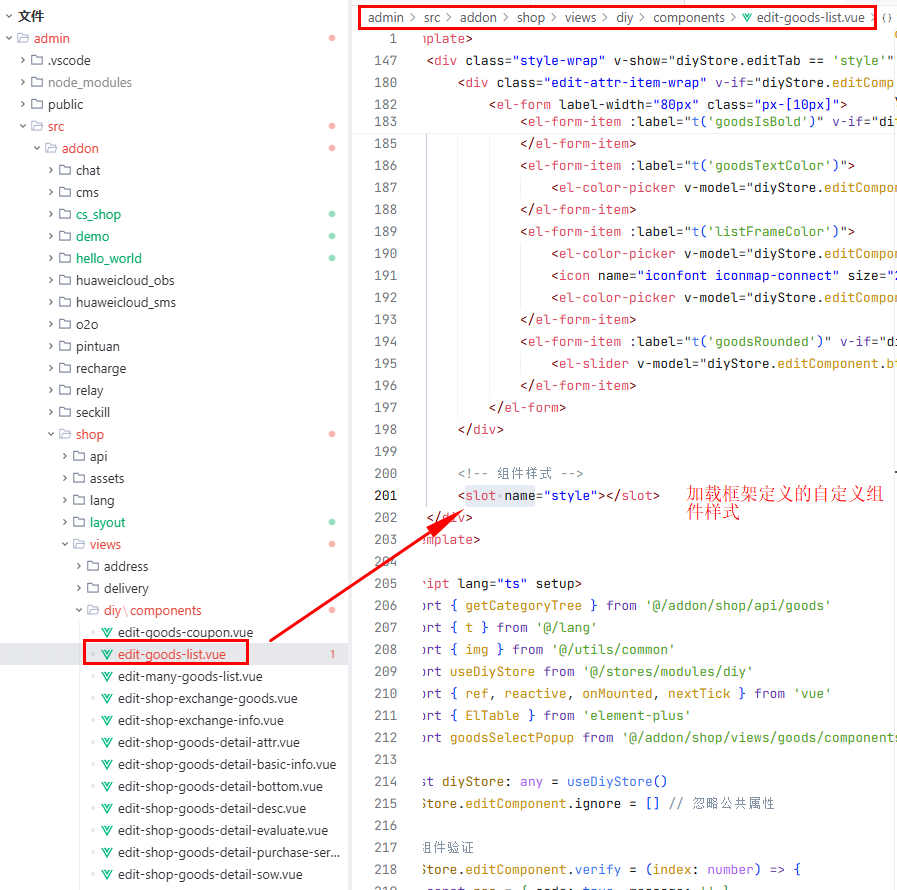The width and height of the screenshot is (897, 890).
Task: Expand the .vscode folder
Action: click(23, 60)
